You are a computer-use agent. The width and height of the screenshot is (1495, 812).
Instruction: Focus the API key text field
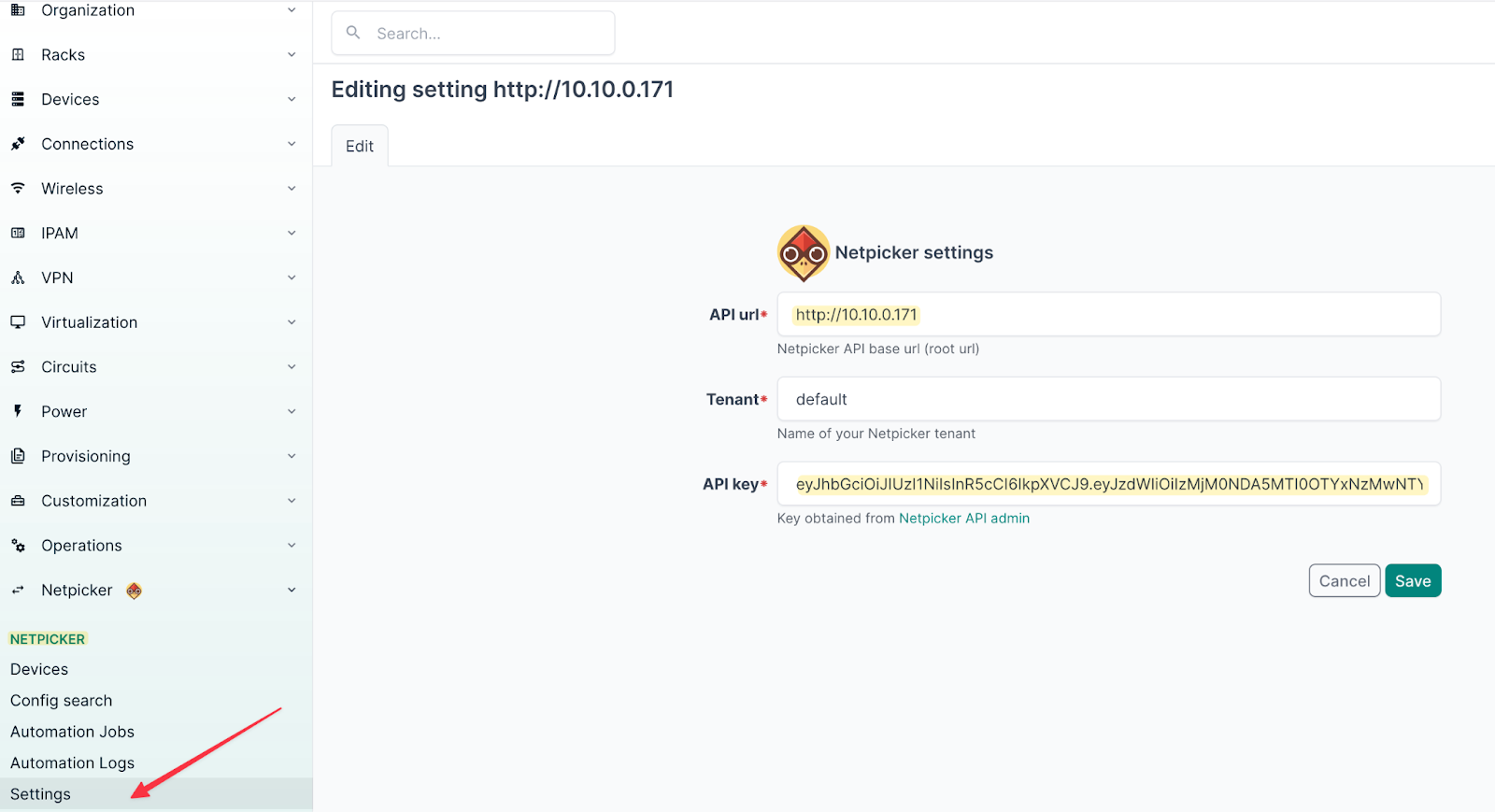point(1108,484)
